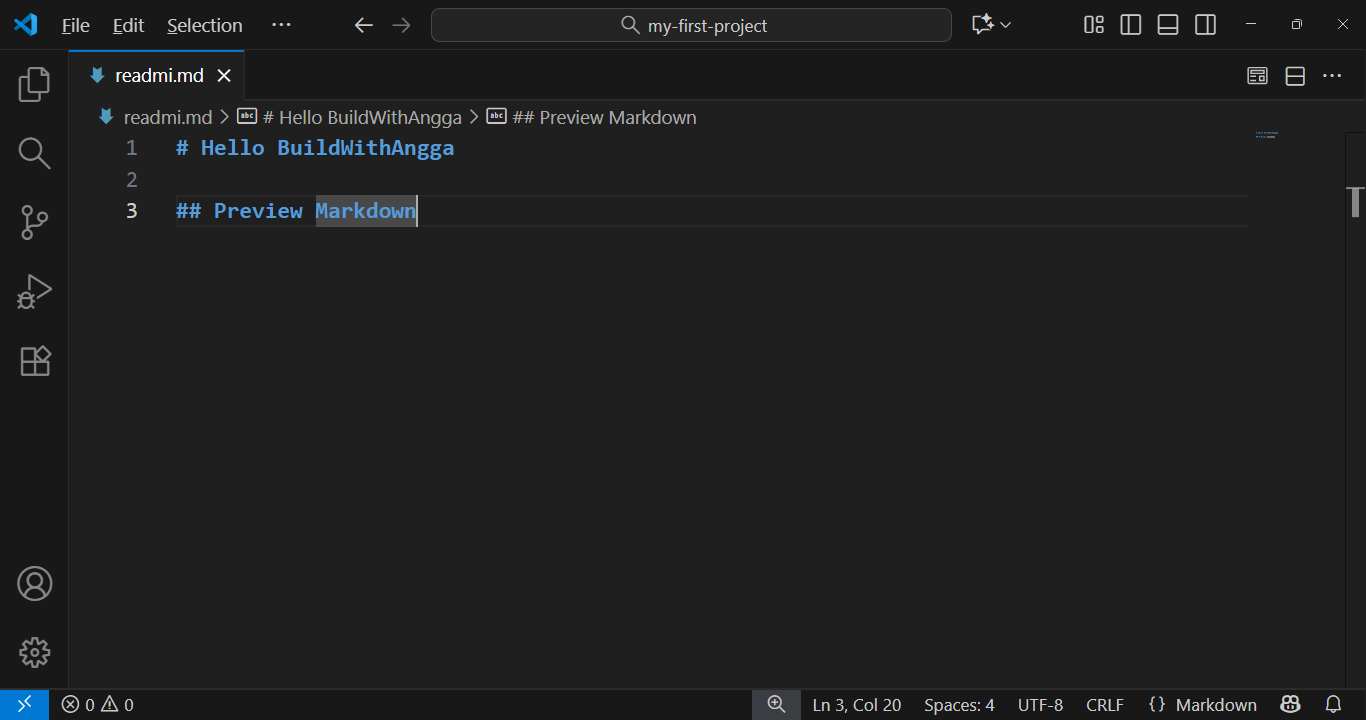This screenshot has height=720, width=1366.
Task: Open the Run and Debug view
Action: coord(34,291)
